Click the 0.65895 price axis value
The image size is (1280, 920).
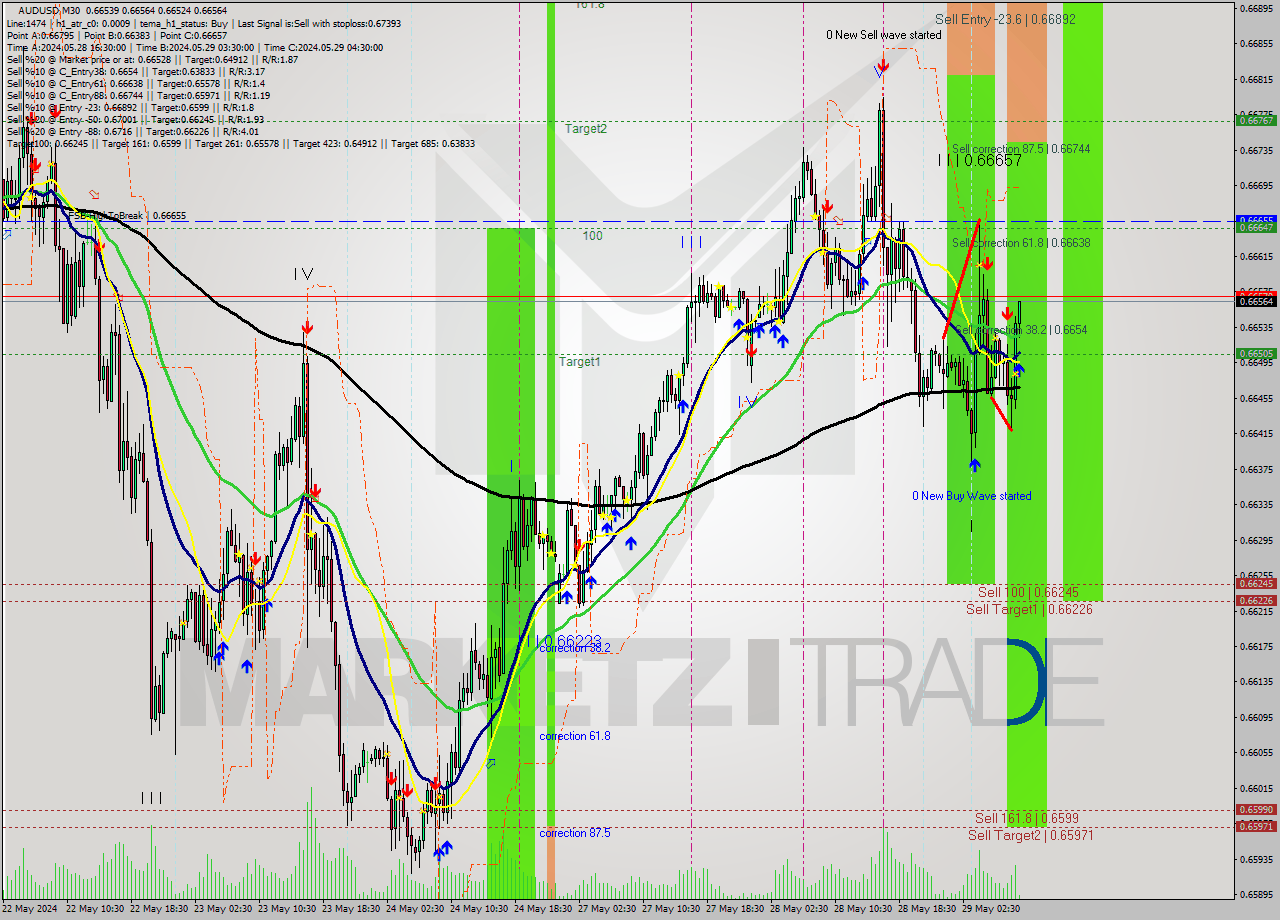pyautogui.click(x=1256, y=895)
